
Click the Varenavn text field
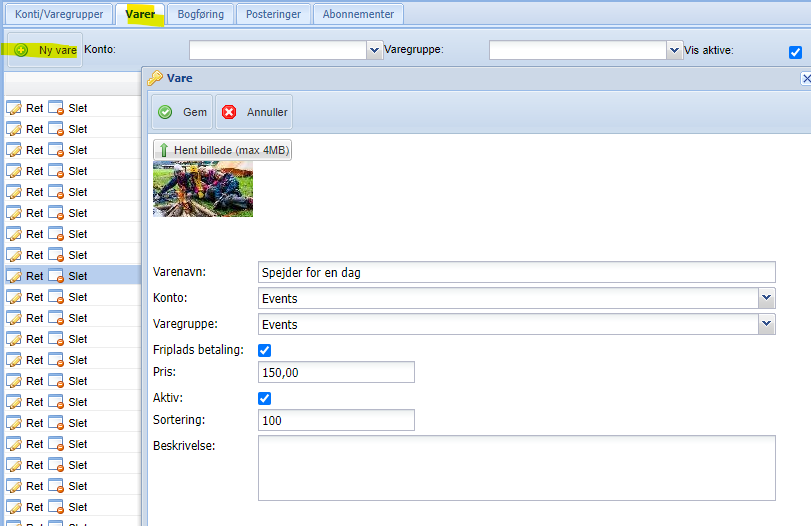pyautogui.click(x=516, y=272)
